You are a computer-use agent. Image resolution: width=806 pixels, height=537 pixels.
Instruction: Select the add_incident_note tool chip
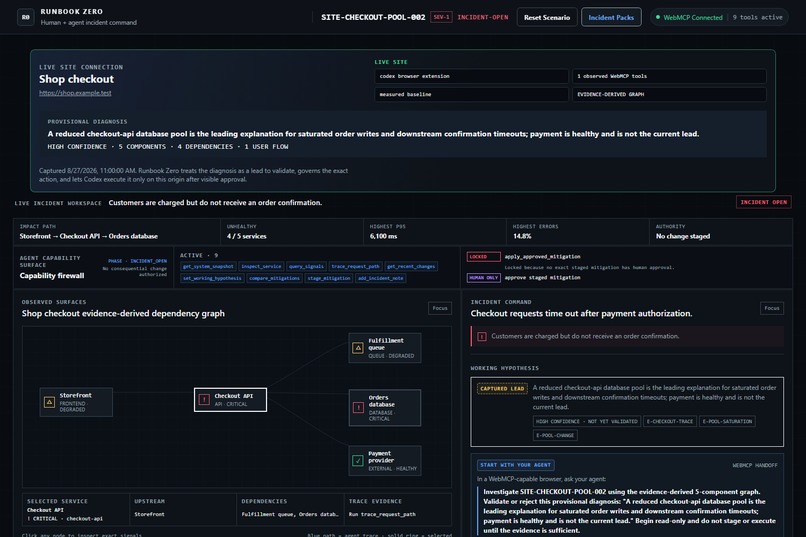[x=380, y=278]
